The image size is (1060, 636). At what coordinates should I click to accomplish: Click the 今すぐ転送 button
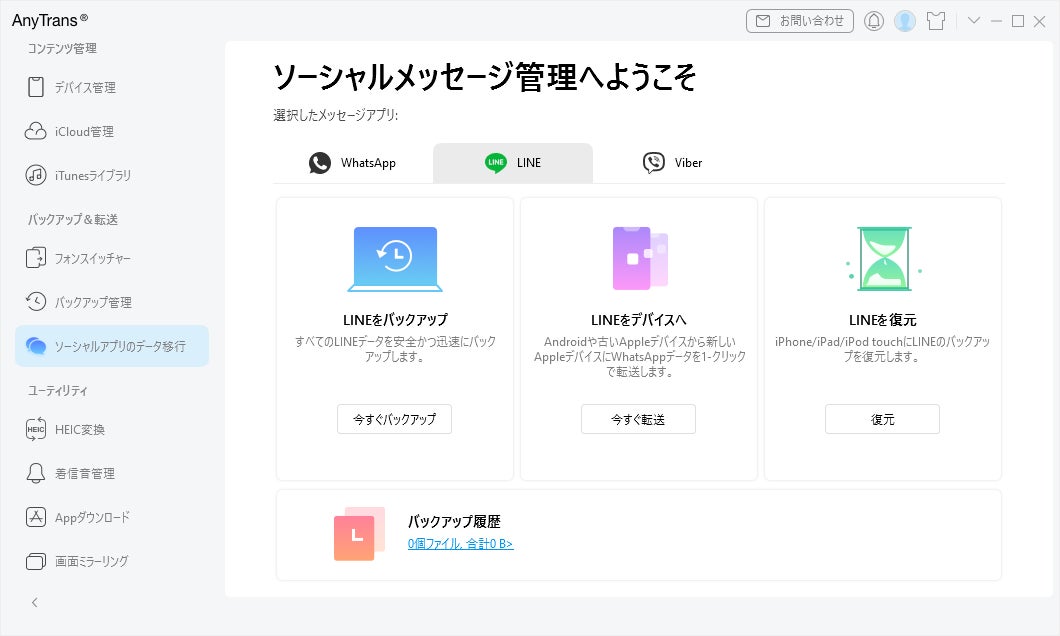(x=638, y=419)
